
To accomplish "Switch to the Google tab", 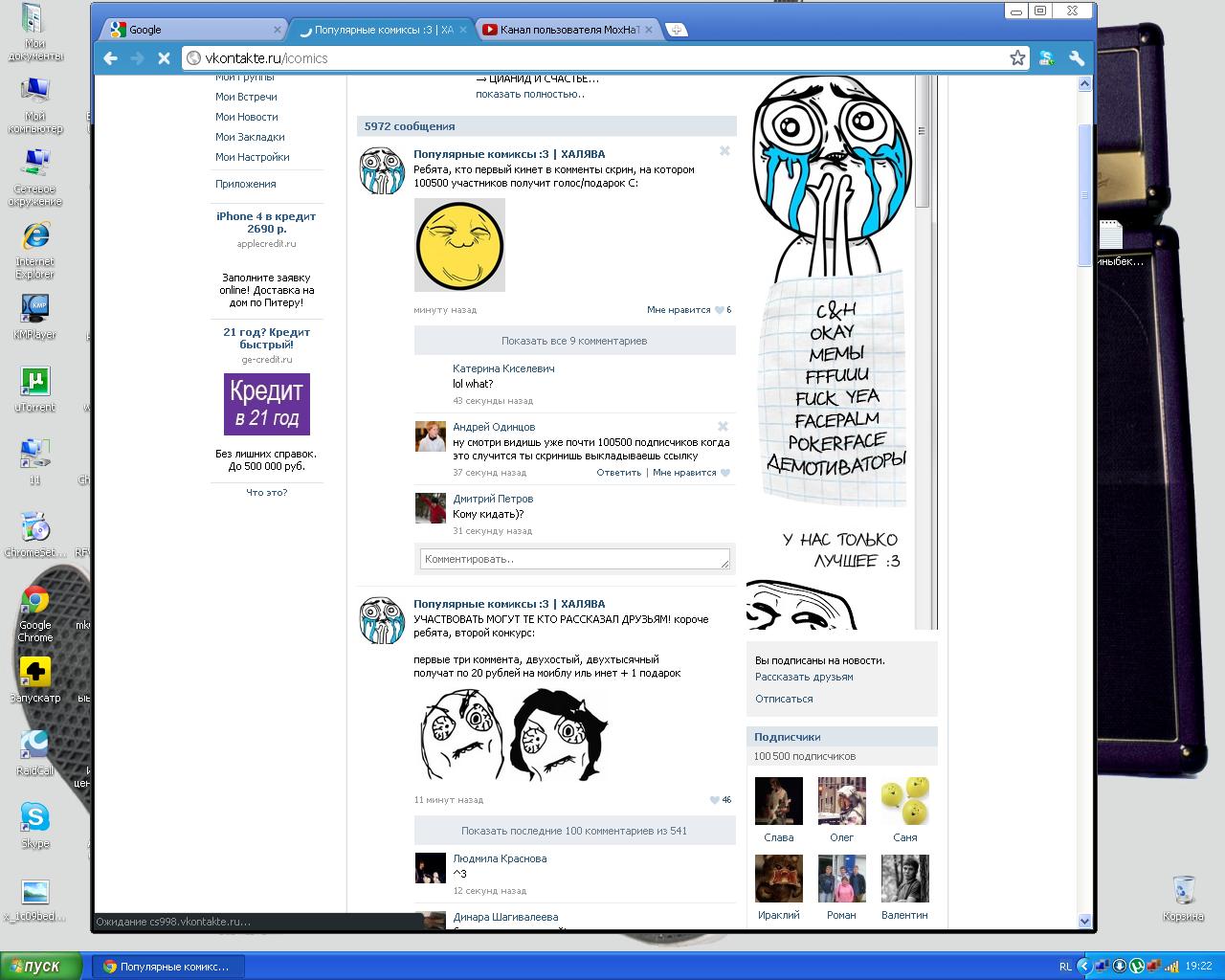I will [x=191, y=30].
